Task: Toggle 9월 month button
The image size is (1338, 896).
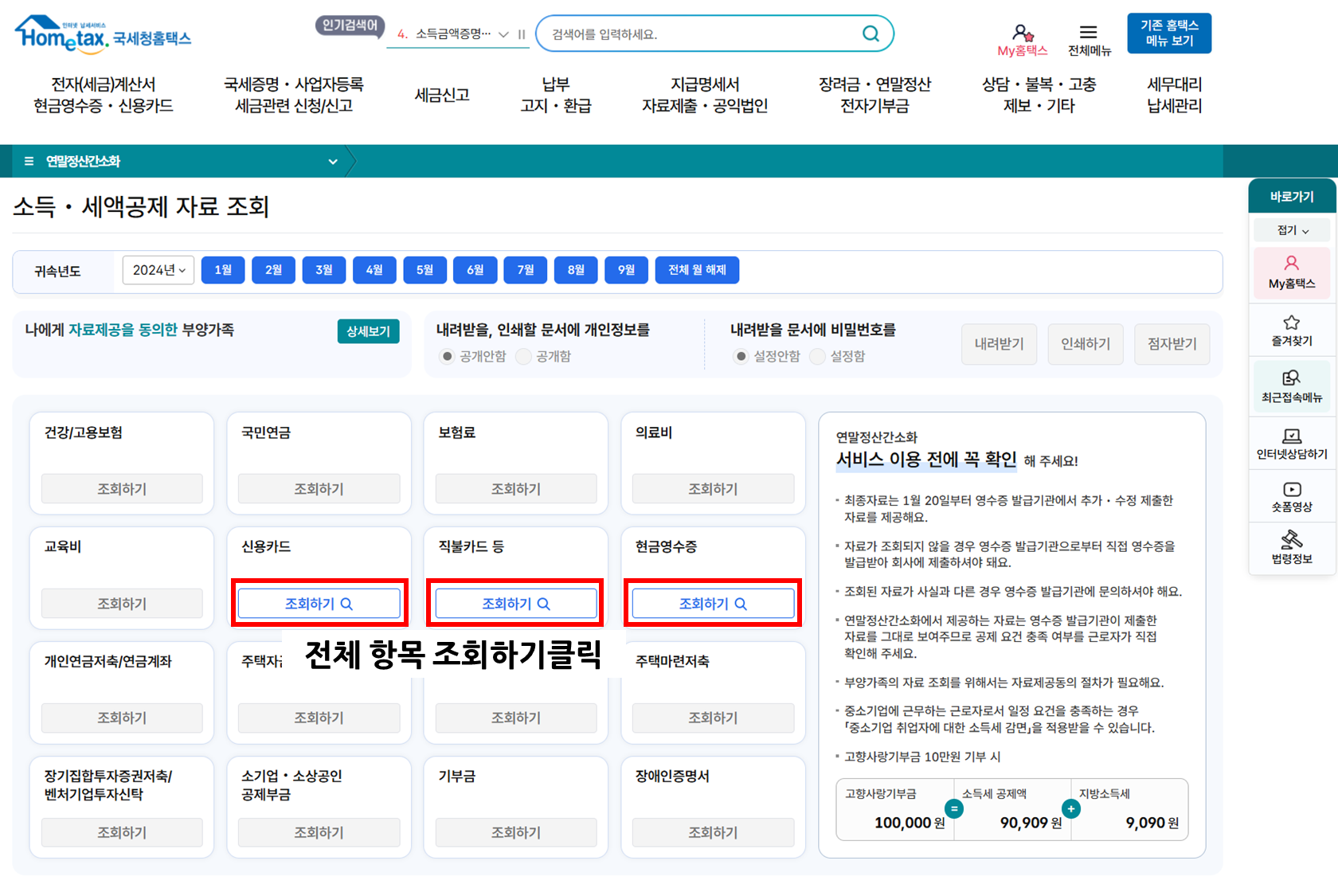Action: (627, 270)
